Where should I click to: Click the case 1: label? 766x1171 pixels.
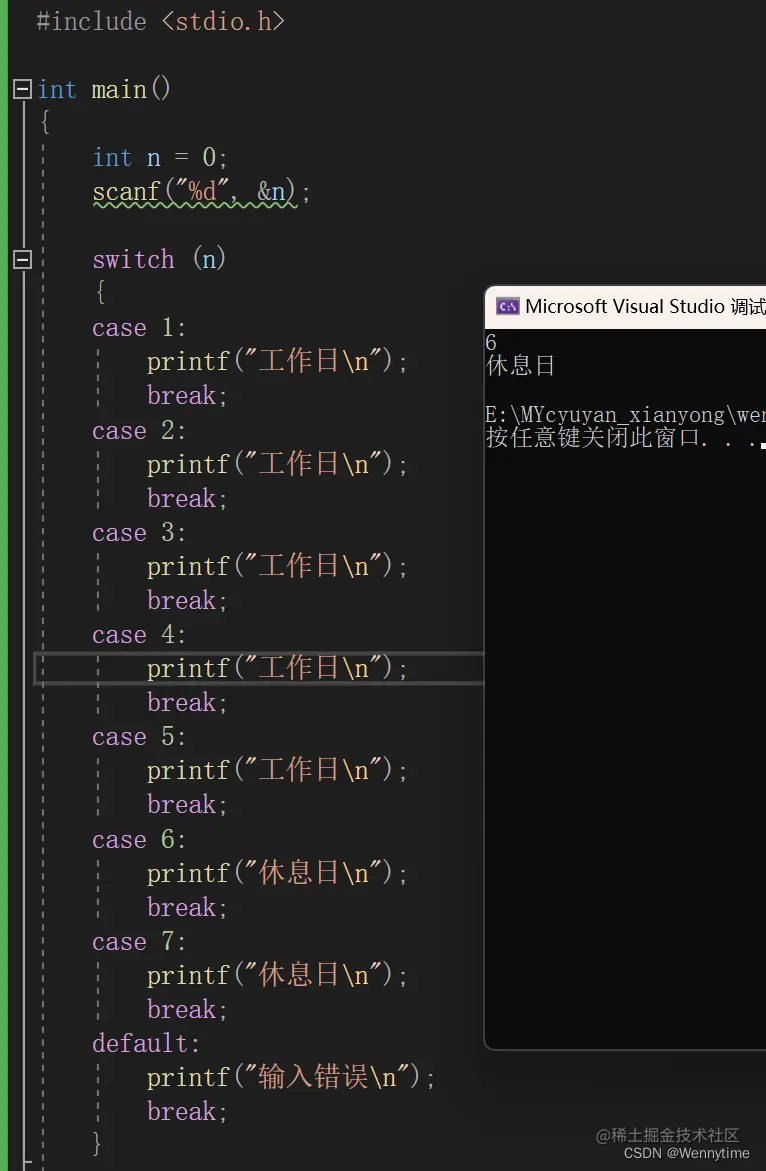(x=139, y=328)
